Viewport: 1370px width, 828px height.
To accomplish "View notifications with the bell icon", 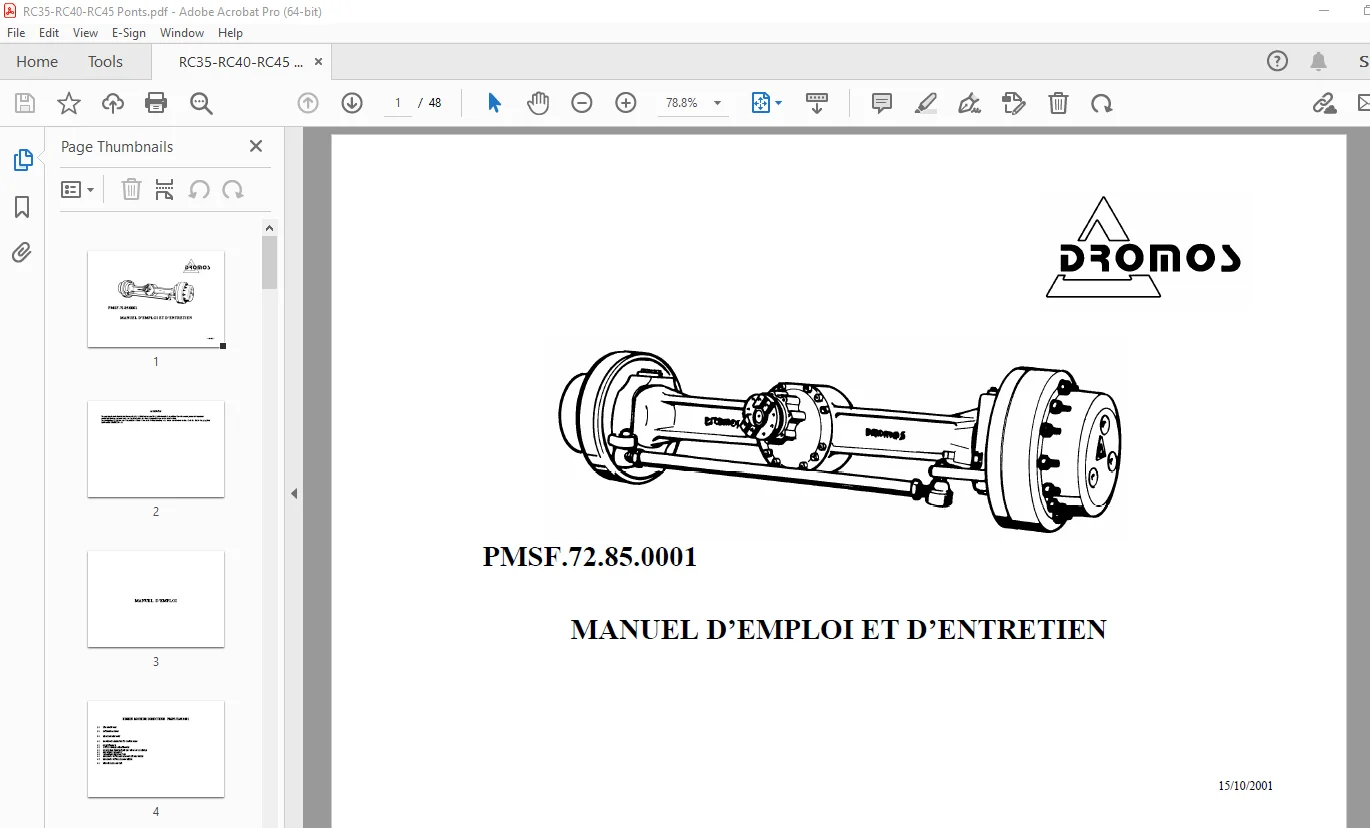I will pos(1319,62).
